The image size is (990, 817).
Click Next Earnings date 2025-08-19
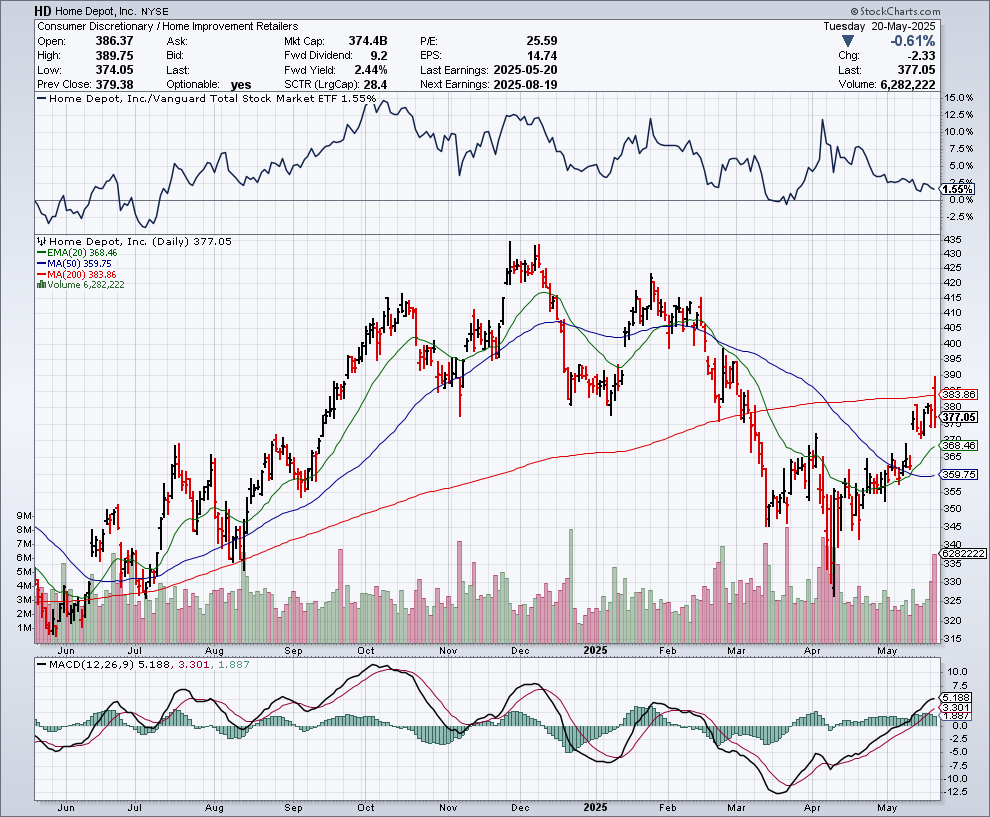click(x=525, y=85)
